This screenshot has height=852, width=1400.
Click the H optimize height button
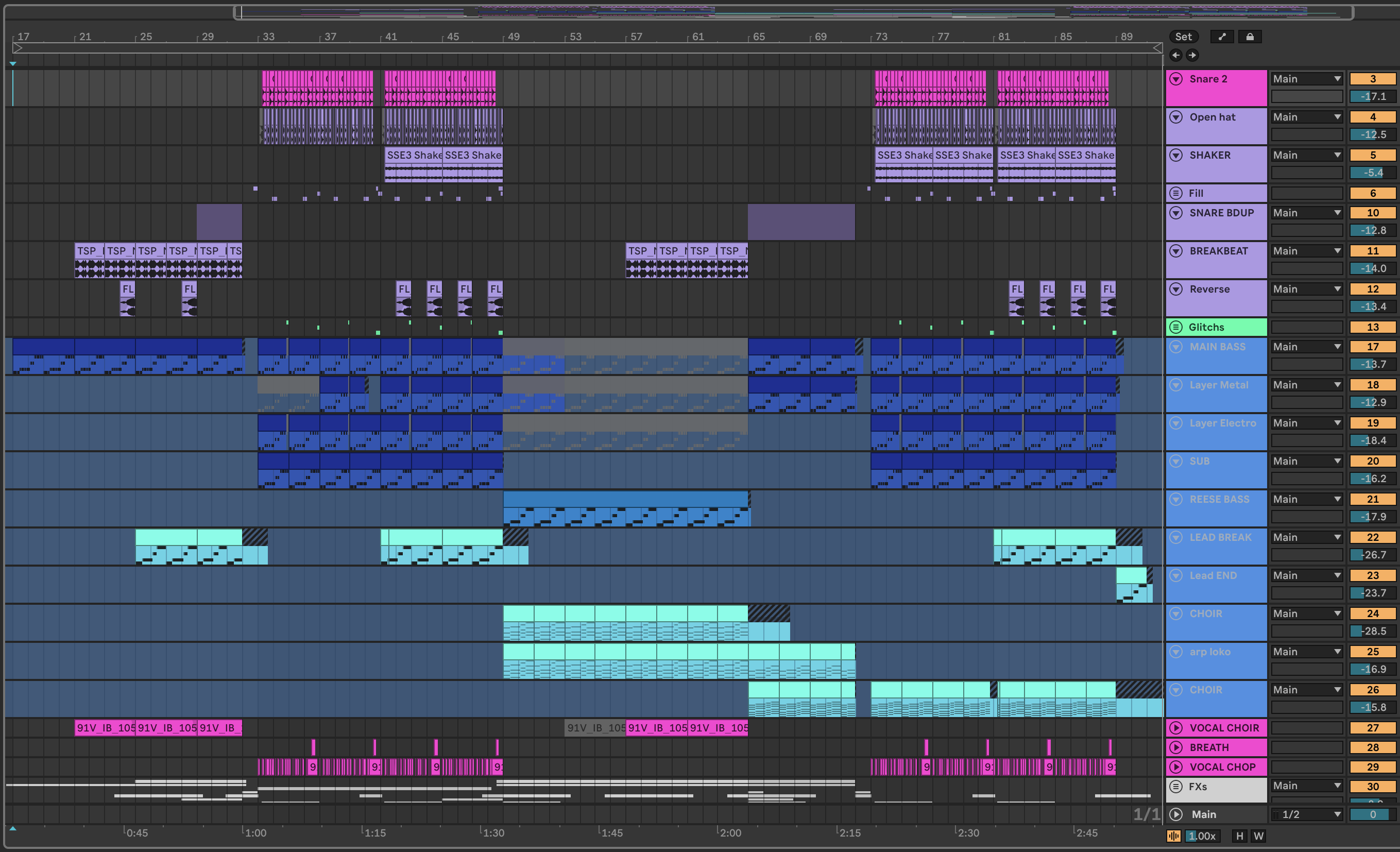click(x=1239, y=836)
